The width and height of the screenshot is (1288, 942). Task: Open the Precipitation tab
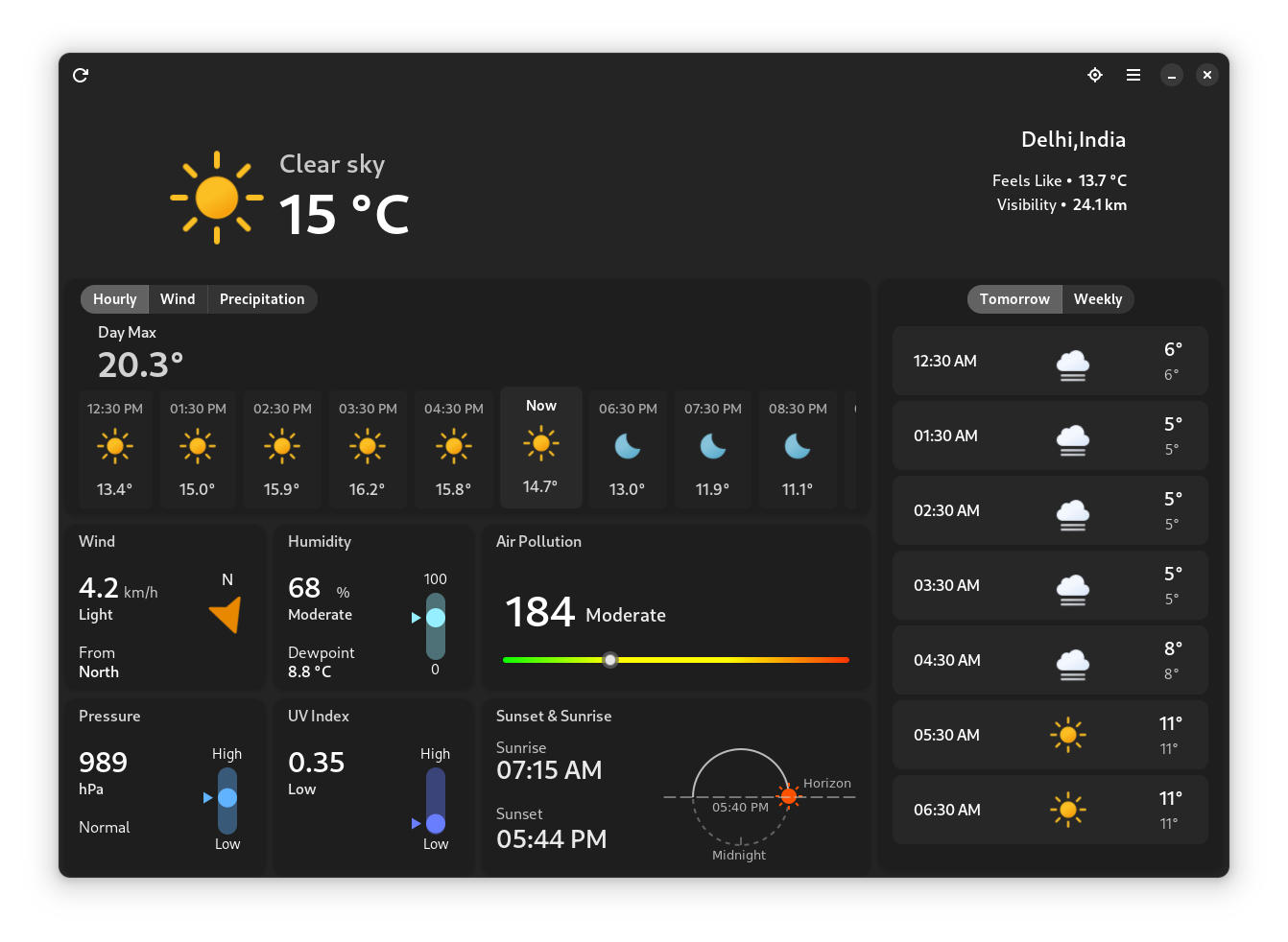click(262, 298)
